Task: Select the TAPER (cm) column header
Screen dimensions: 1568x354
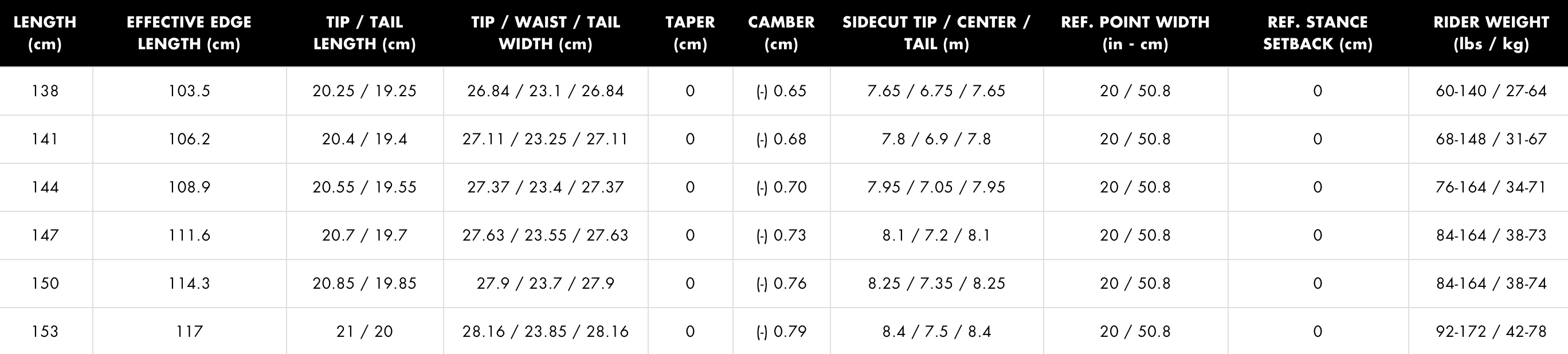Action: click(689, 33)
